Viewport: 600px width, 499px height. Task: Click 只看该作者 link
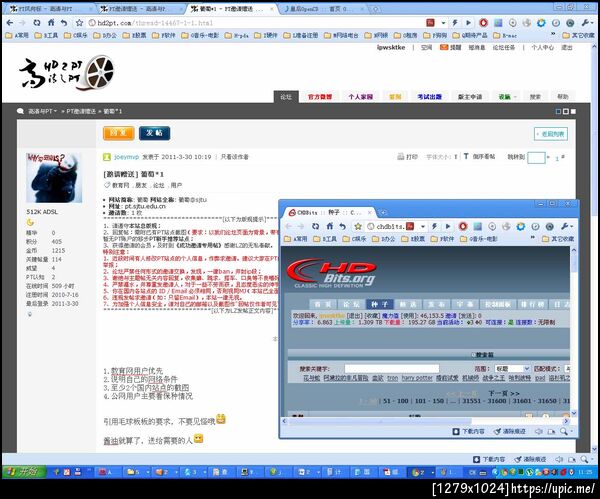pyautogui.click(x=235, y=157)
